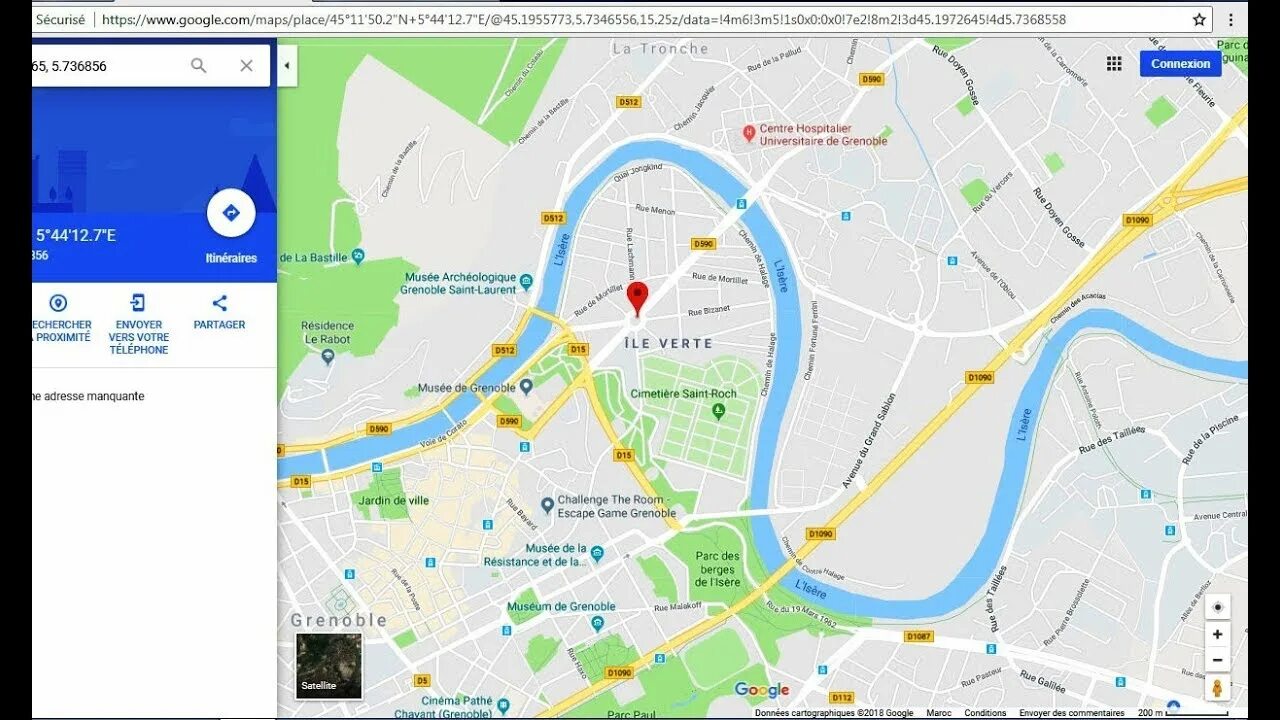The height and width of the screenshot is (720, 1280).
Task: Click Envoyer vers votre téléphone icon
Action: pyautogui.click(x=138, y=303)
